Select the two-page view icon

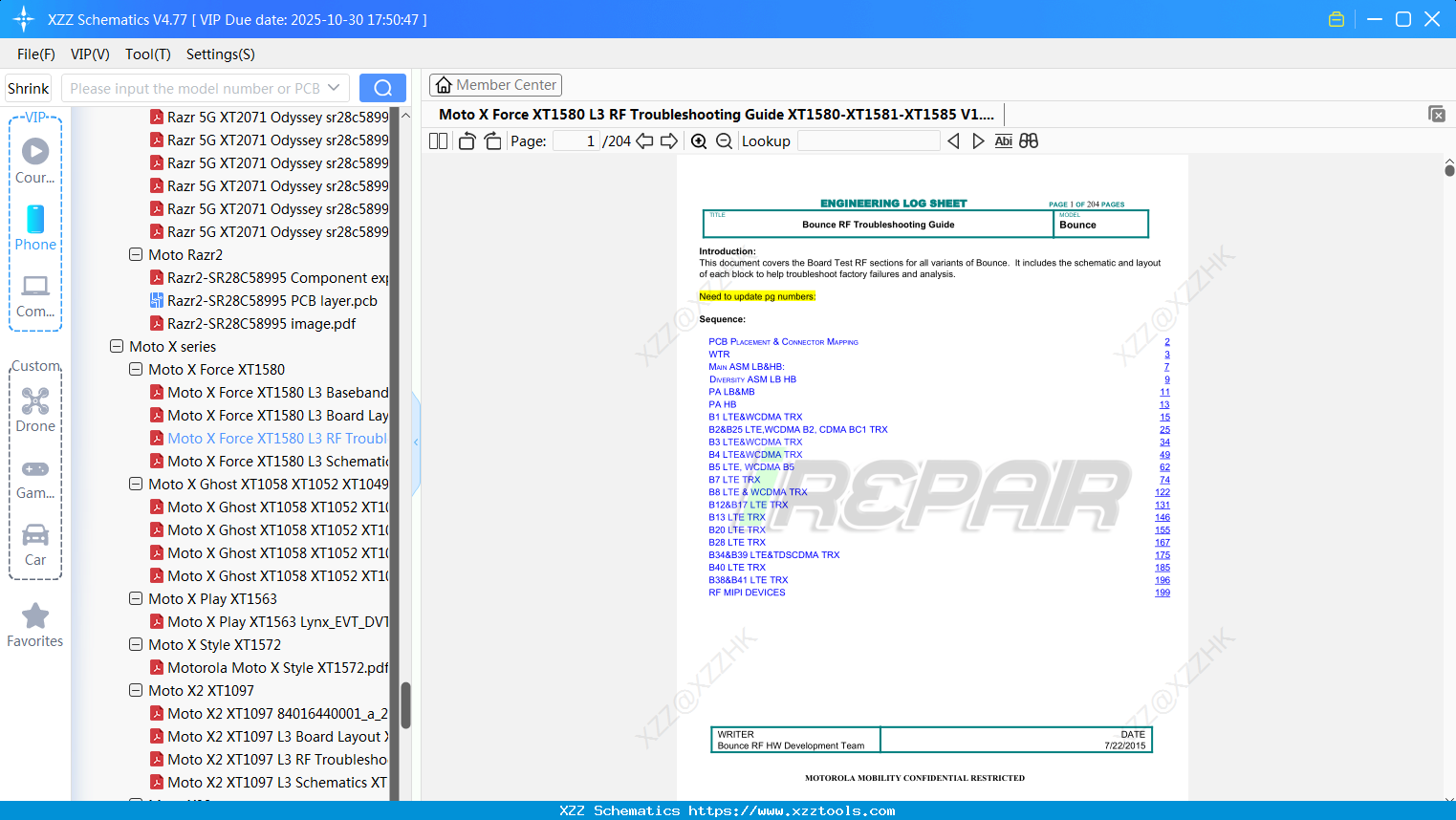437,140
